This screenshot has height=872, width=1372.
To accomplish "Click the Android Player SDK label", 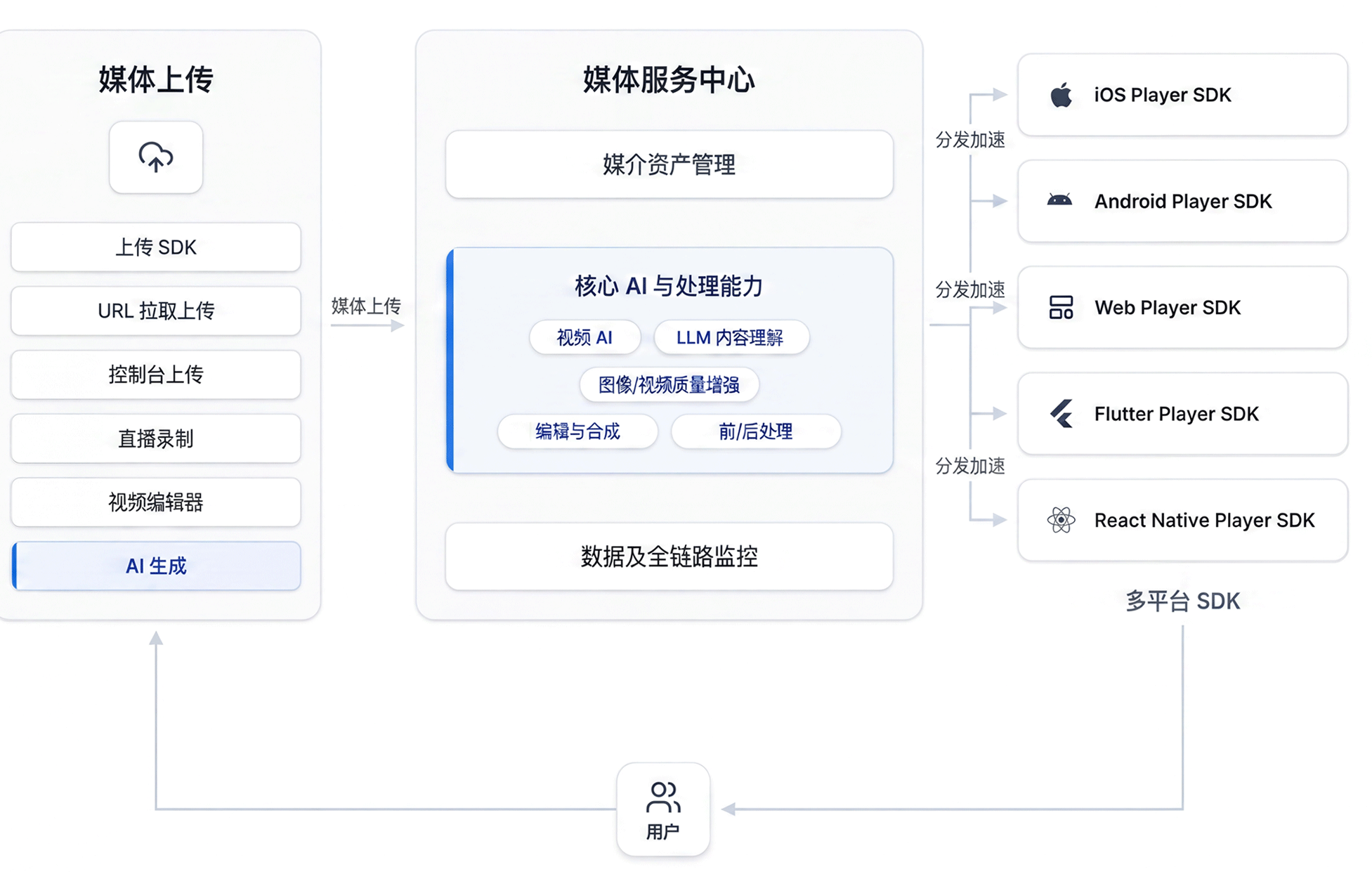I will coord(1183,201).
